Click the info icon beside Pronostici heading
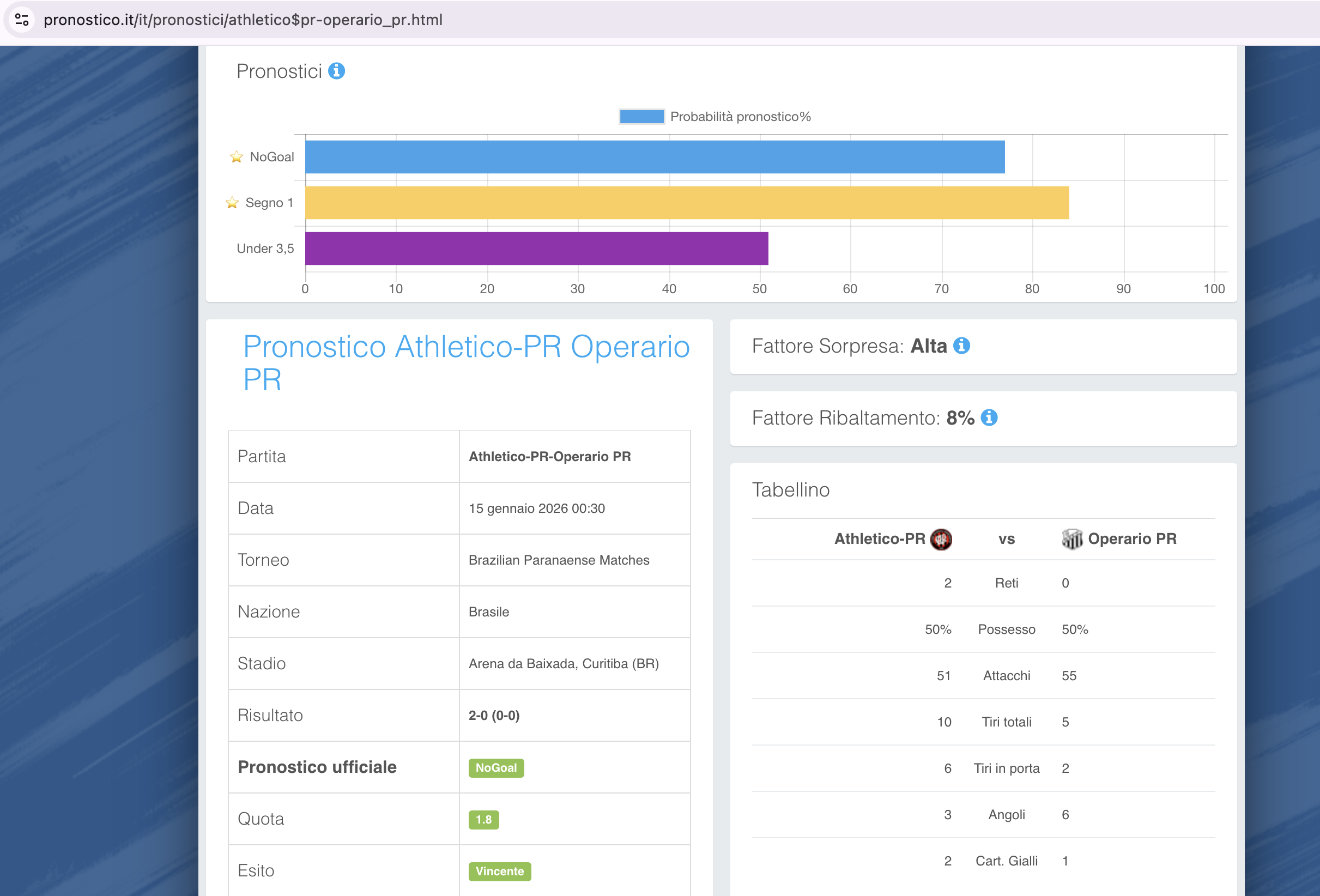The width and height of the screenshot is (1320, 896). [336, 71]
